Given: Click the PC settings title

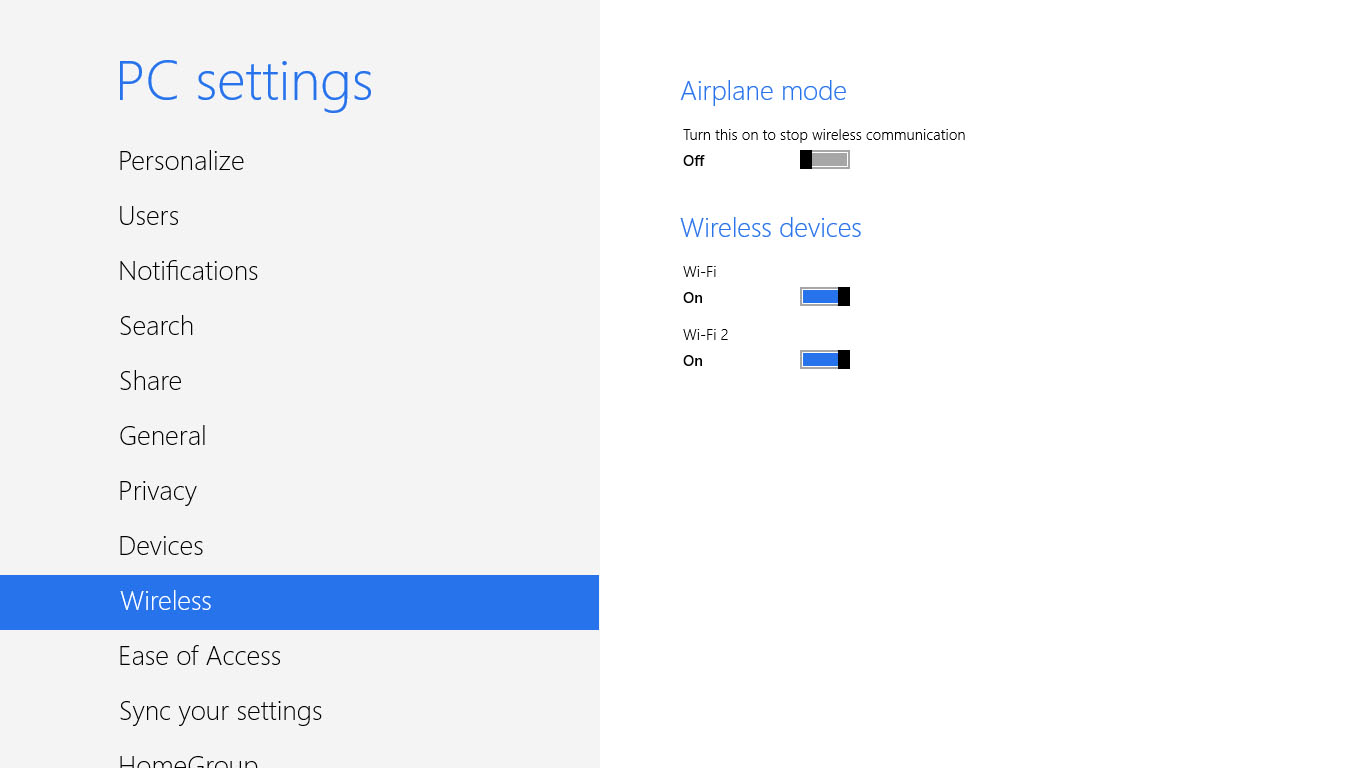Looking at the screenshot, I should coord(244,82).
